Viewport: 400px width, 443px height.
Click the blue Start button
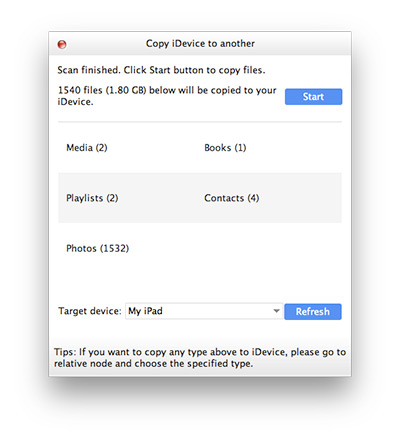tap(313, 97)
